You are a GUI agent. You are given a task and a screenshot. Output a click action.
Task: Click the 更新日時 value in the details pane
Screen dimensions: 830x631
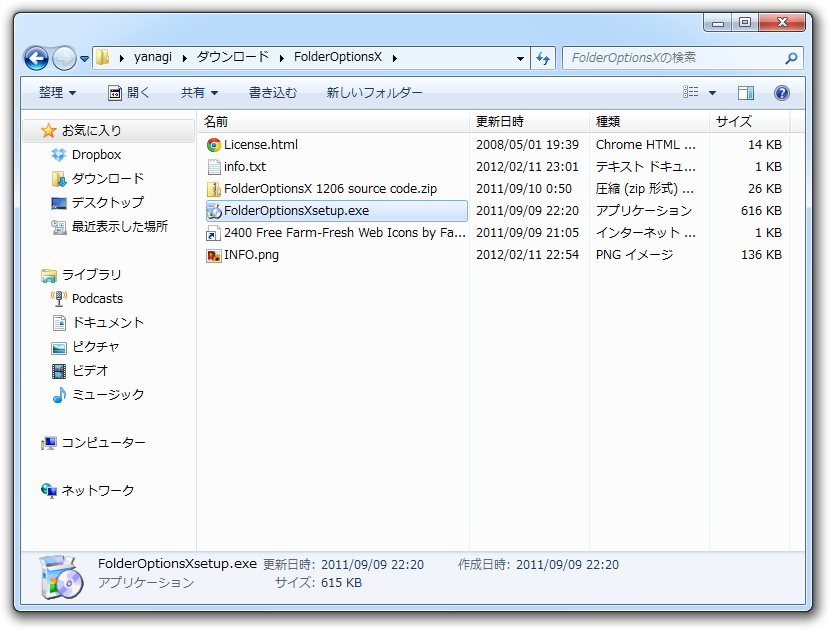372,565
